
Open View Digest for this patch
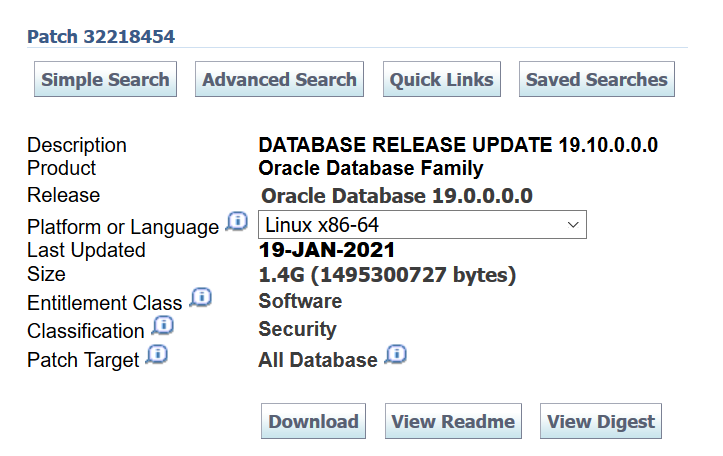pyautogui.click(x=600, y=422)
